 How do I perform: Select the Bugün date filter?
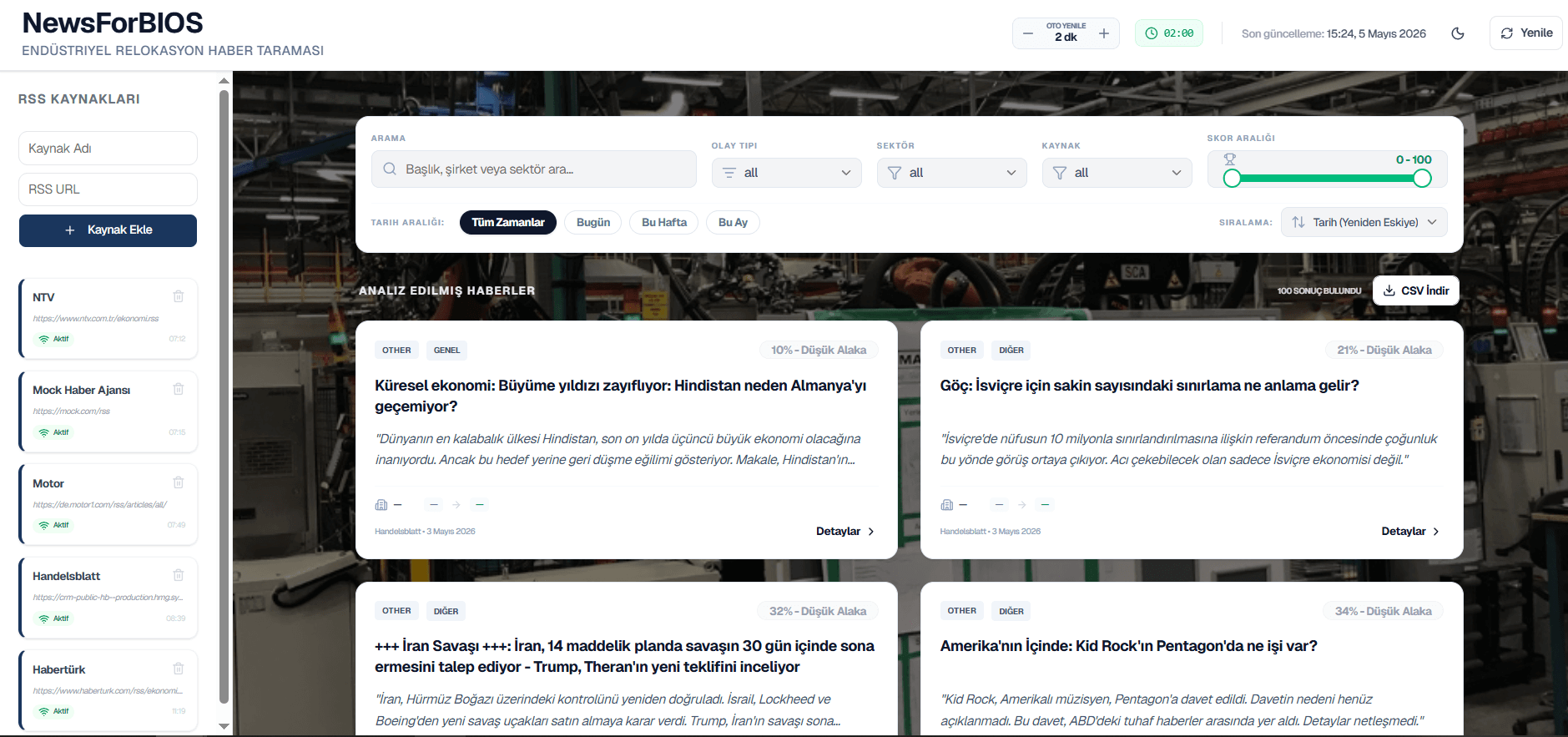click(593, 222)
